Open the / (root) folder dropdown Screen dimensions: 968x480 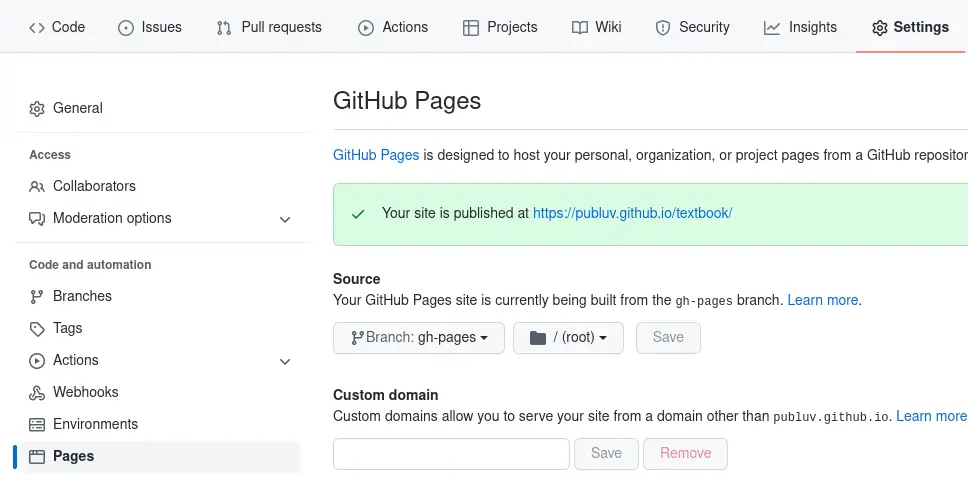(568, 338)
